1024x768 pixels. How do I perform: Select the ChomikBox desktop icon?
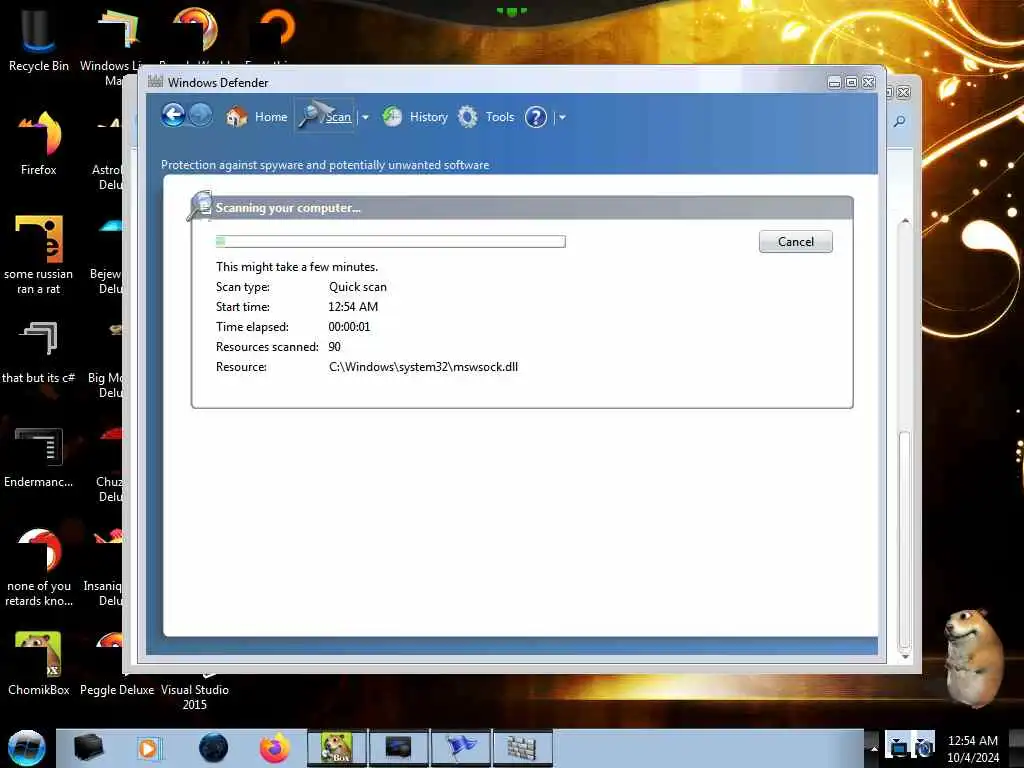[39, 664]
